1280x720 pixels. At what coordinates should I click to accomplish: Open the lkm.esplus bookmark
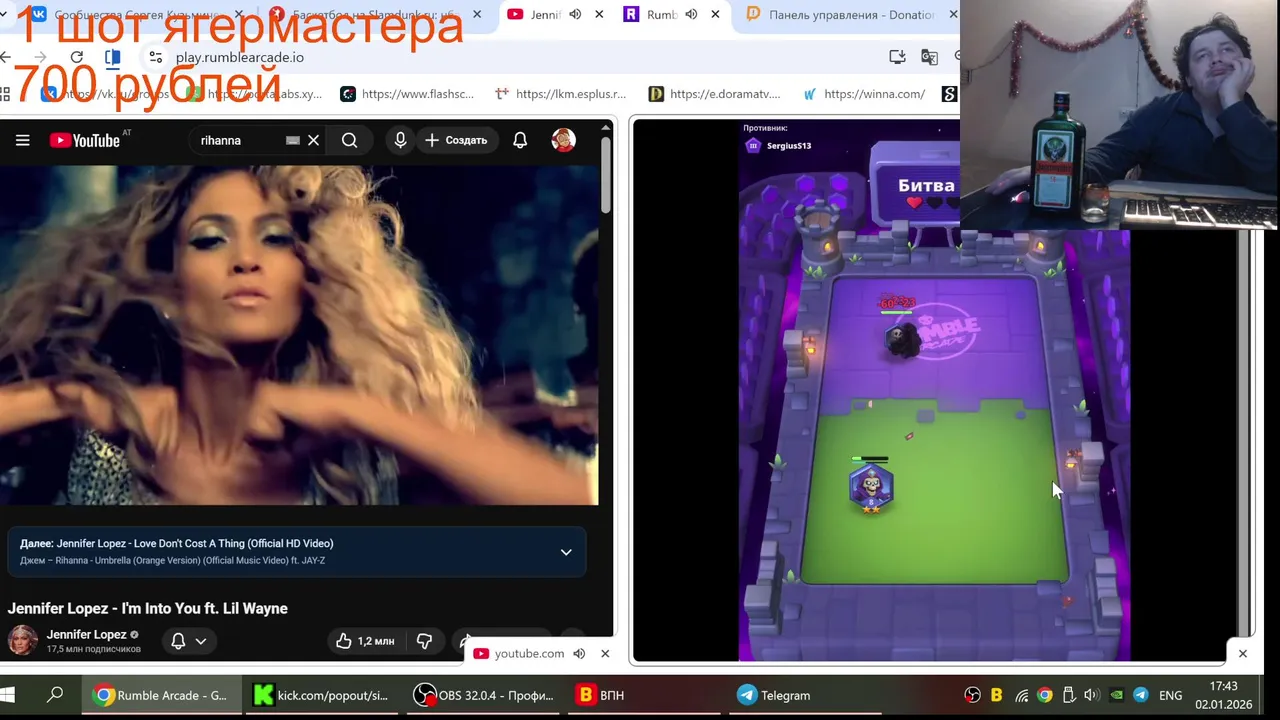561,94
